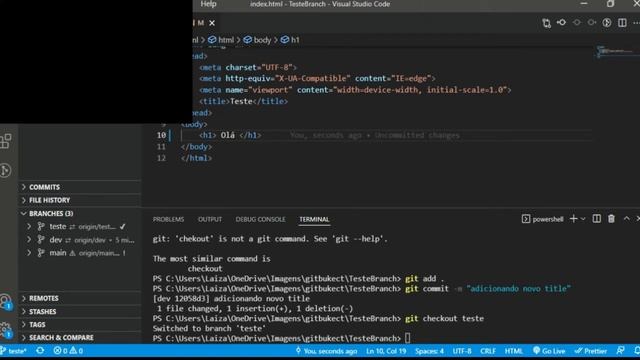This screenshot has width=640, height=360.
Task: Click Spaces: 4 indentation setting
Action: [429, 351]
